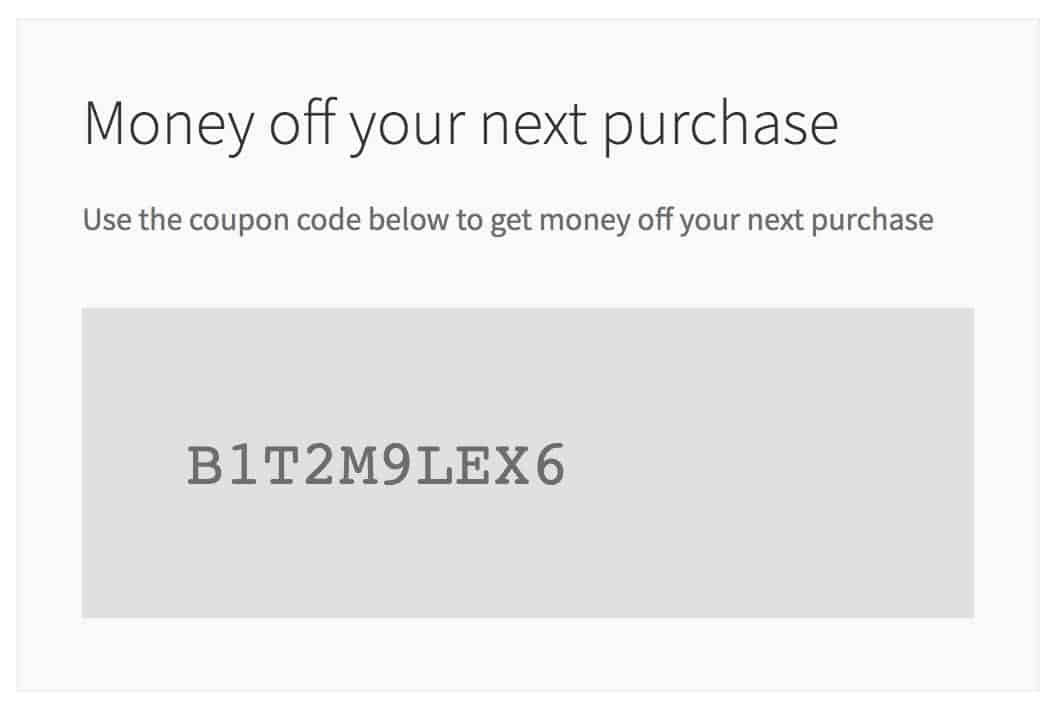Click the letter 'M' in the coupon code
The width and height of the screenshot is (1060, 712).
point(357,465)
